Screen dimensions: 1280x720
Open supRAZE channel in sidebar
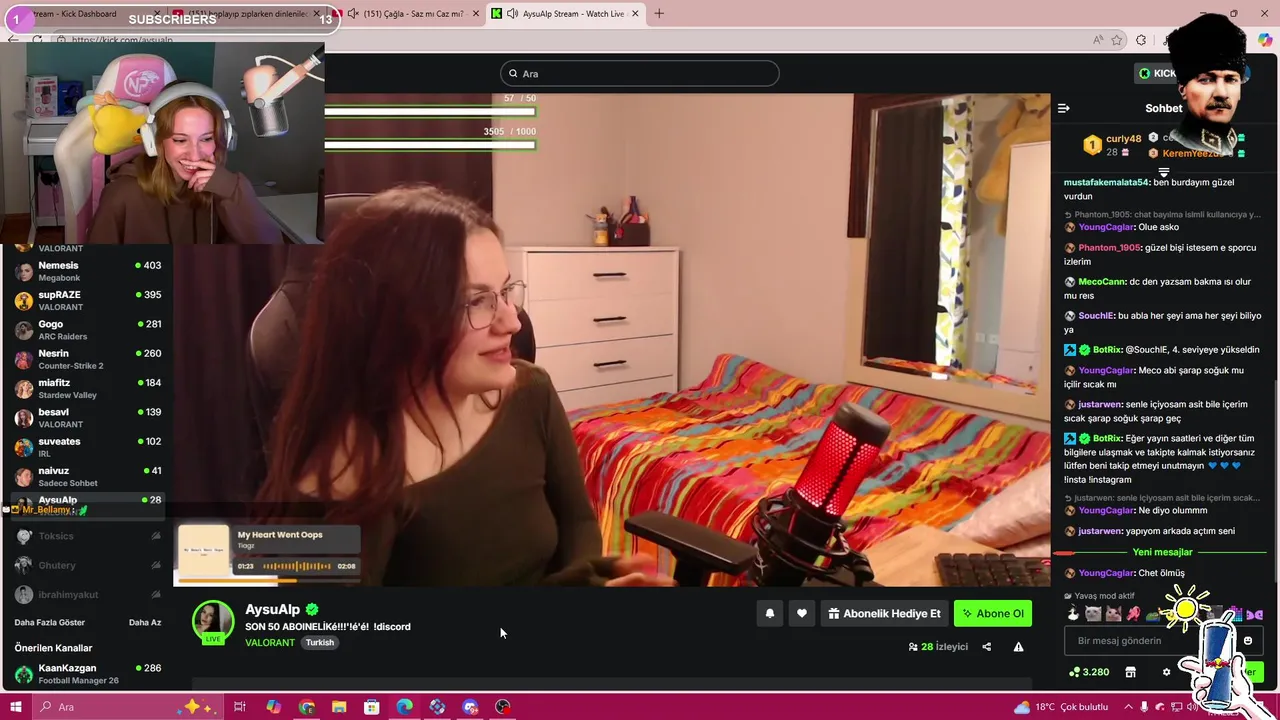[x=88, y=300]
